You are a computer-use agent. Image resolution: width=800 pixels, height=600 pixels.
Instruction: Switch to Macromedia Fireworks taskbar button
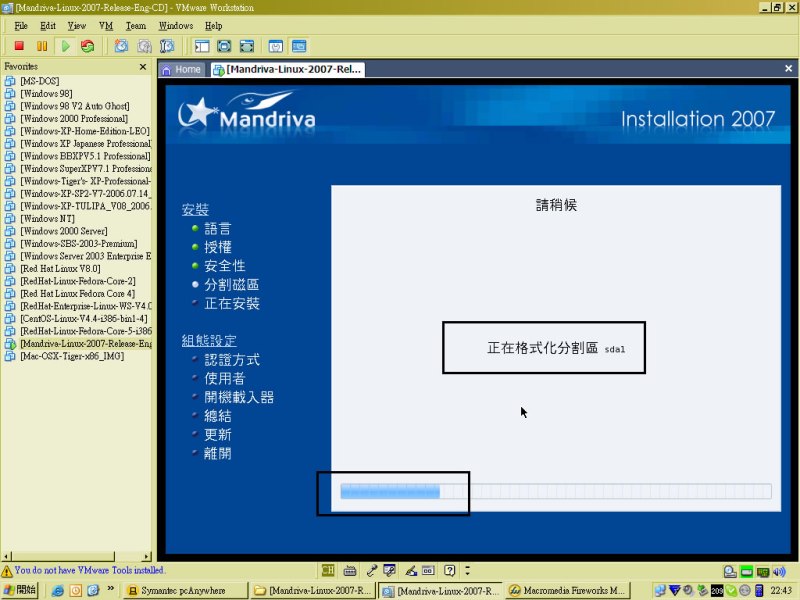tap(568, 590)
